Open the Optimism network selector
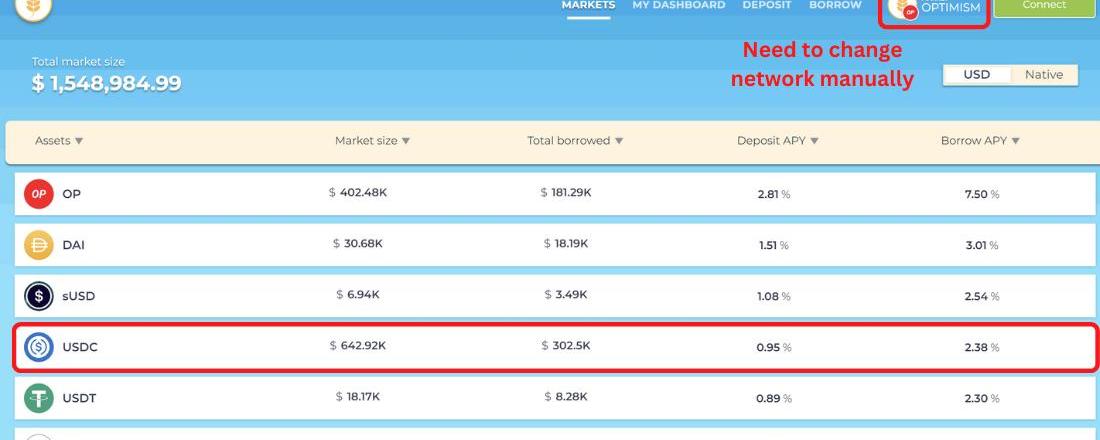Screen dimensions: 1100x440 click(x=934, y=10)
